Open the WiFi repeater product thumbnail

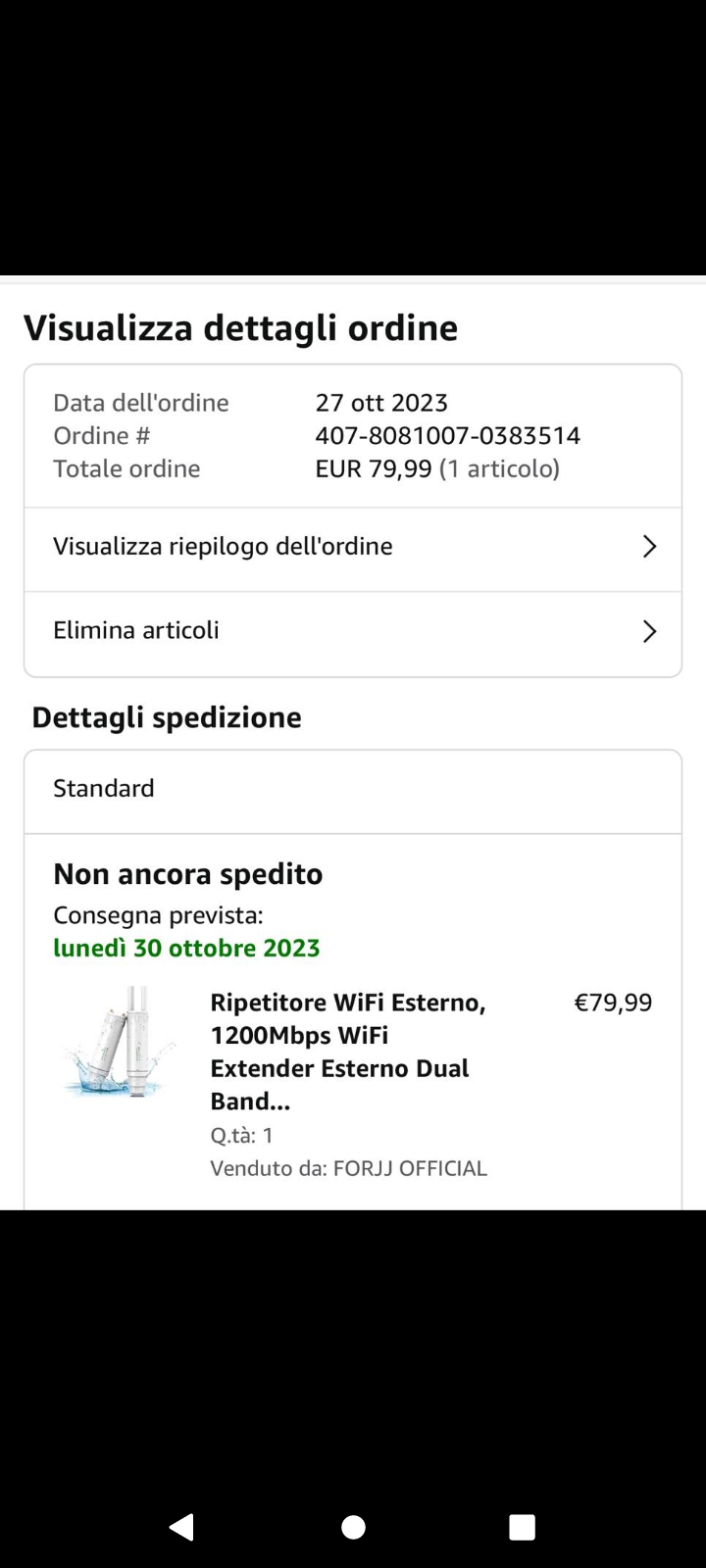(120, 1042)
